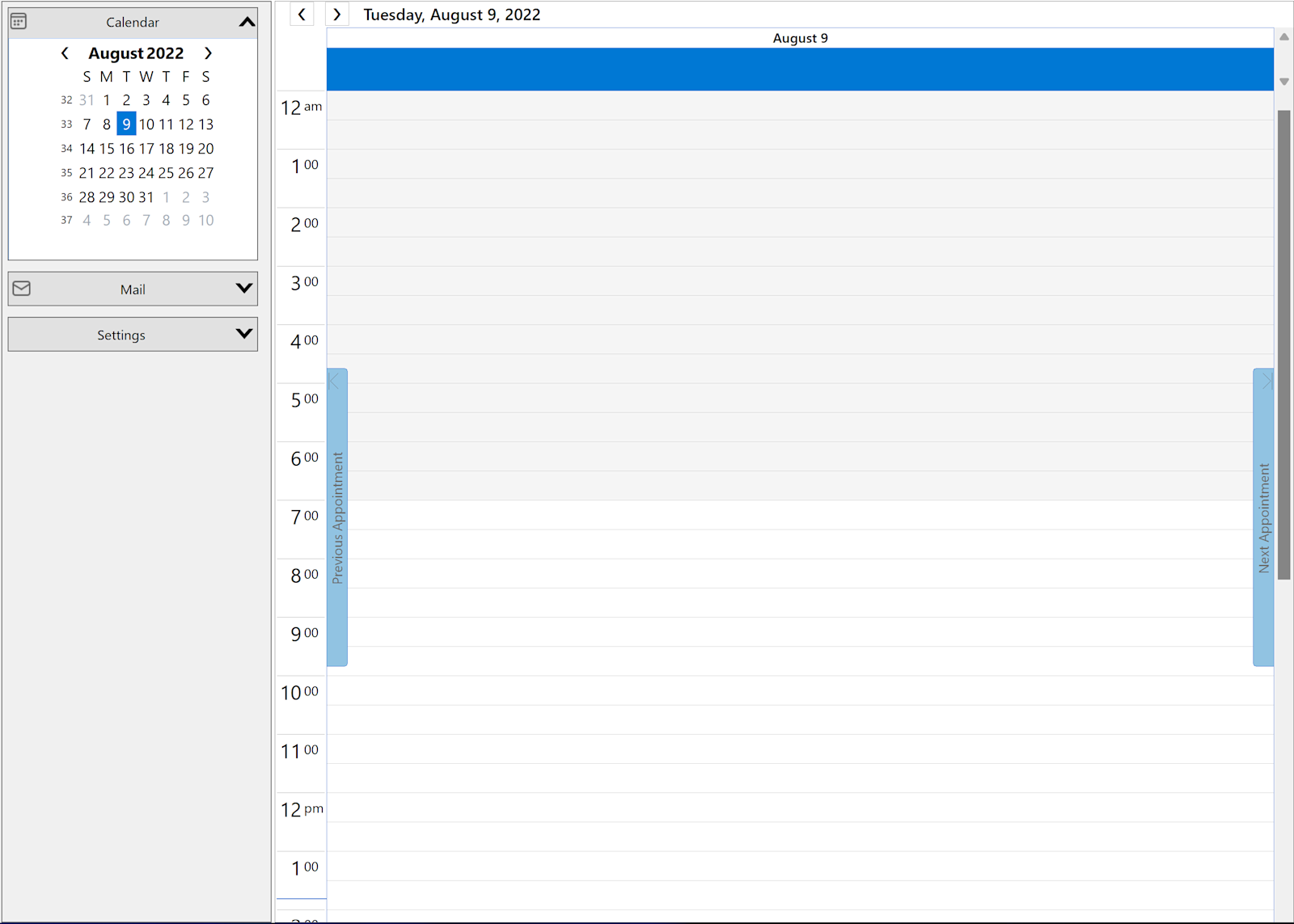Image resolution: width=1294 pixels, height=924 pixels.
Task: Click the all-day area scroll down arrow
Action: pyautogui.click(x=1283, y=82)
